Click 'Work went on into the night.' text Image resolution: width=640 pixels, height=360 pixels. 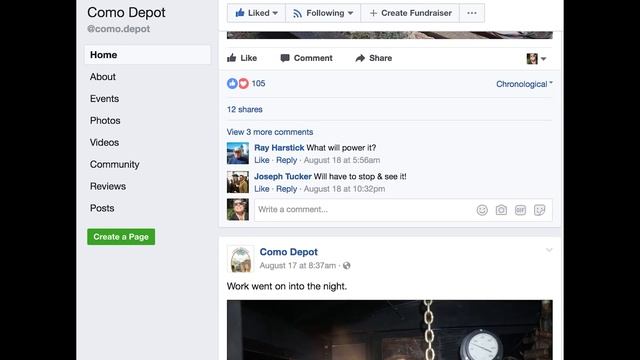click(287, 287)
